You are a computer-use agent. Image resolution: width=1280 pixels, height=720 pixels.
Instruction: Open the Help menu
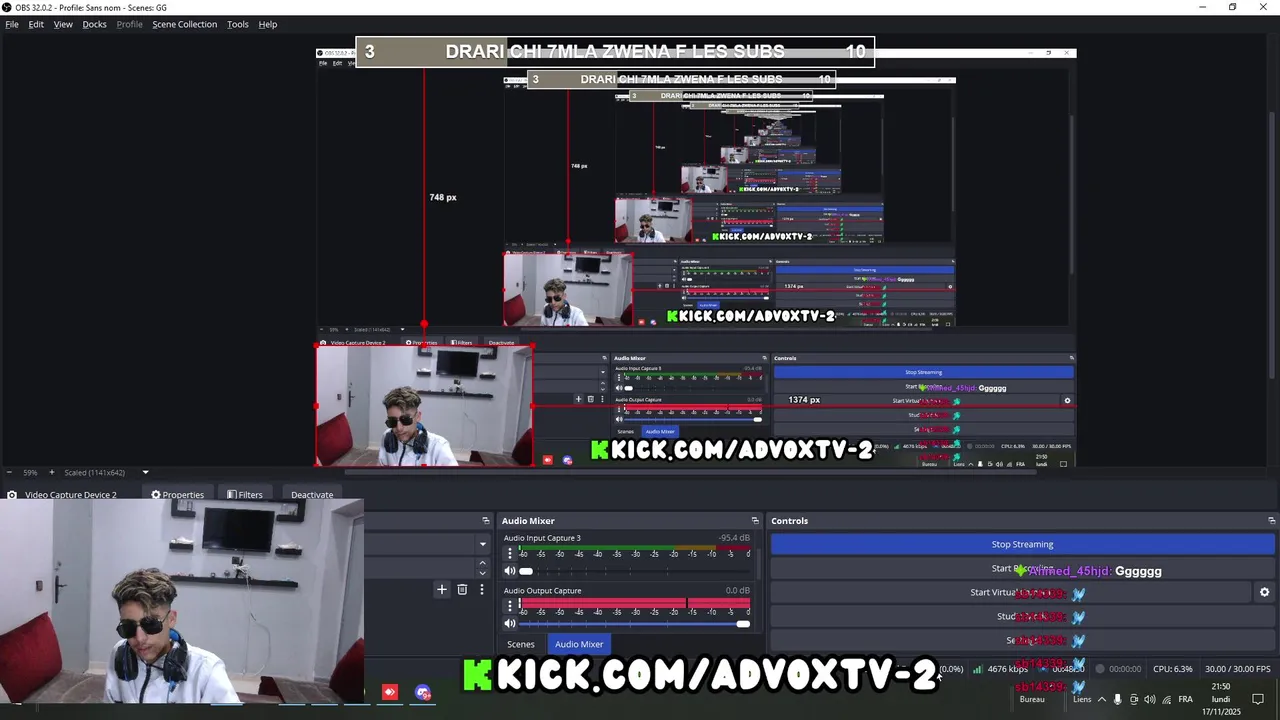[268, 24]
